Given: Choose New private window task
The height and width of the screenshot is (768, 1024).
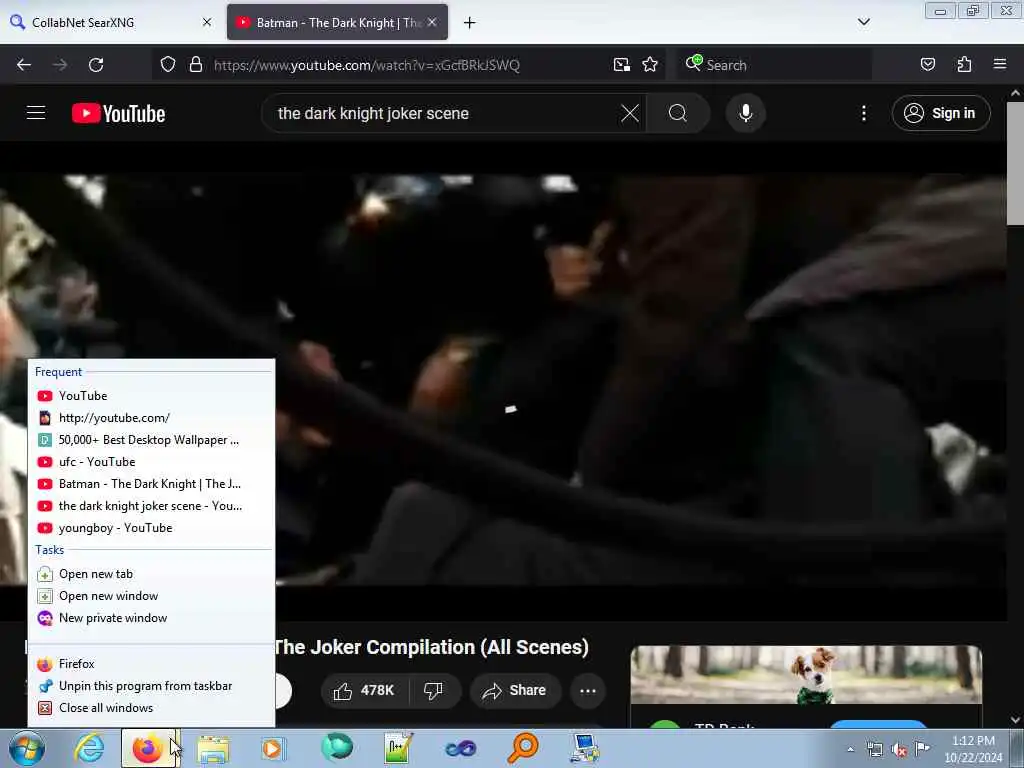Looking at the screenshot, I should tap(153, 618).
